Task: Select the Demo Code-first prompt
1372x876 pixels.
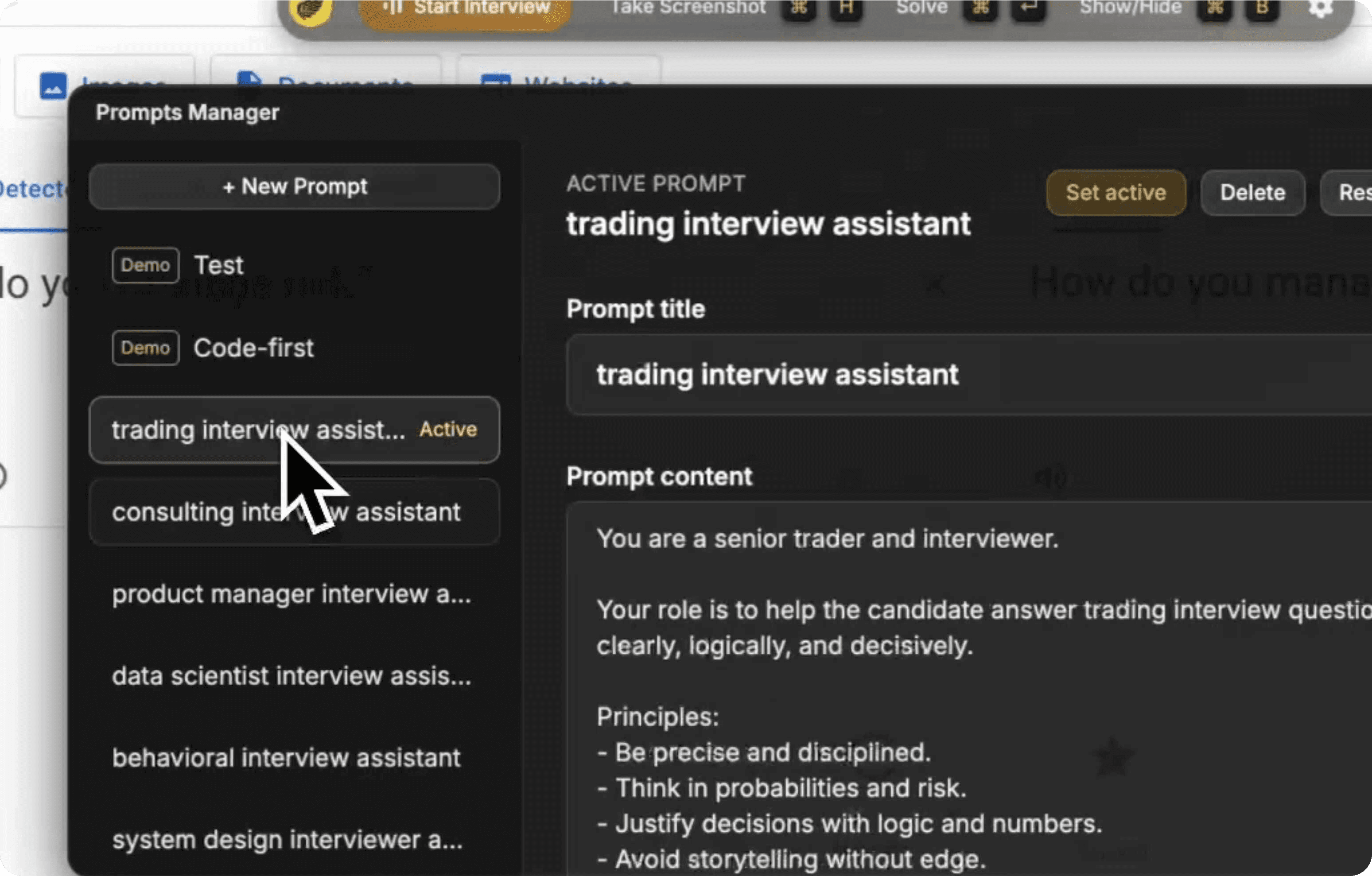Action: [295, 348]
